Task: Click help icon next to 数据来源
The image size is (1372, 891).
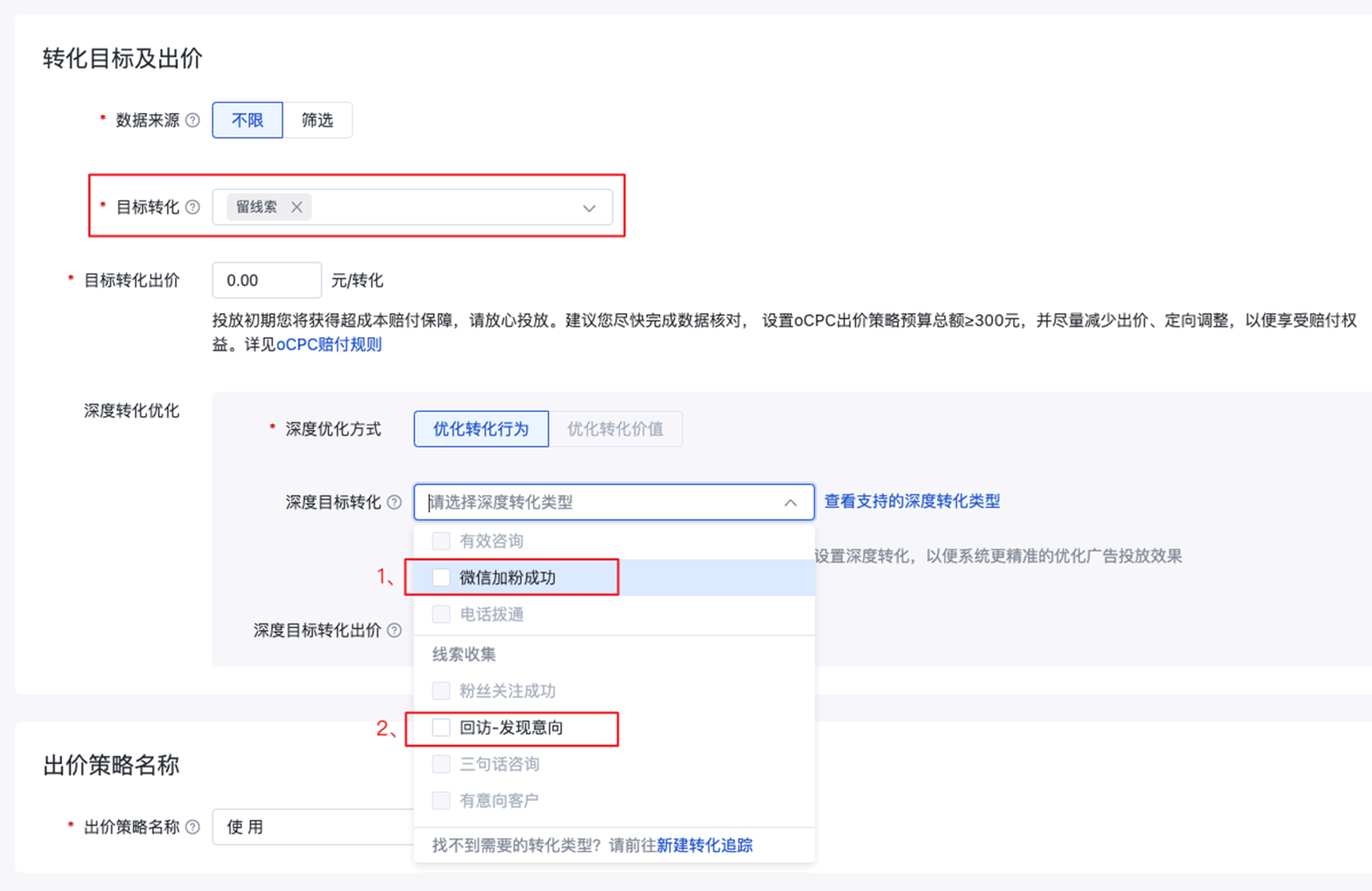Action: [193, 120]
